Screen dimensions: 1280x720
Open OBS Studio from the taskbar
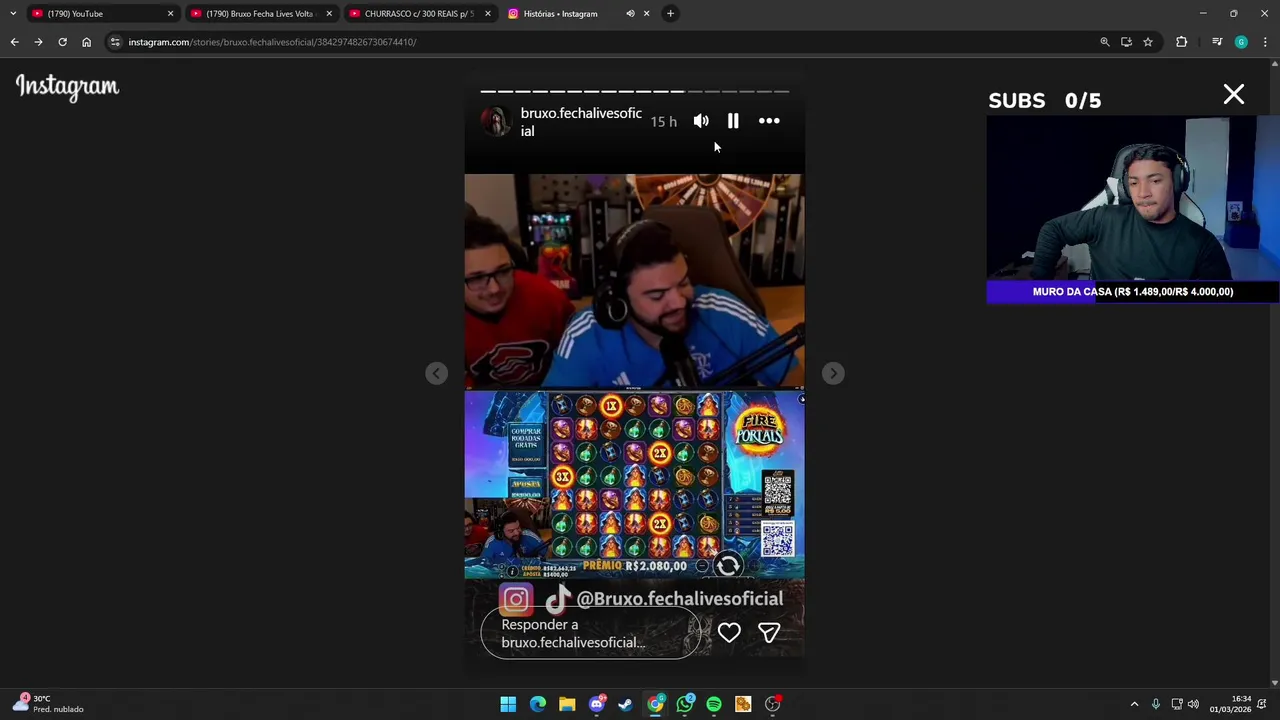[773, 704]
